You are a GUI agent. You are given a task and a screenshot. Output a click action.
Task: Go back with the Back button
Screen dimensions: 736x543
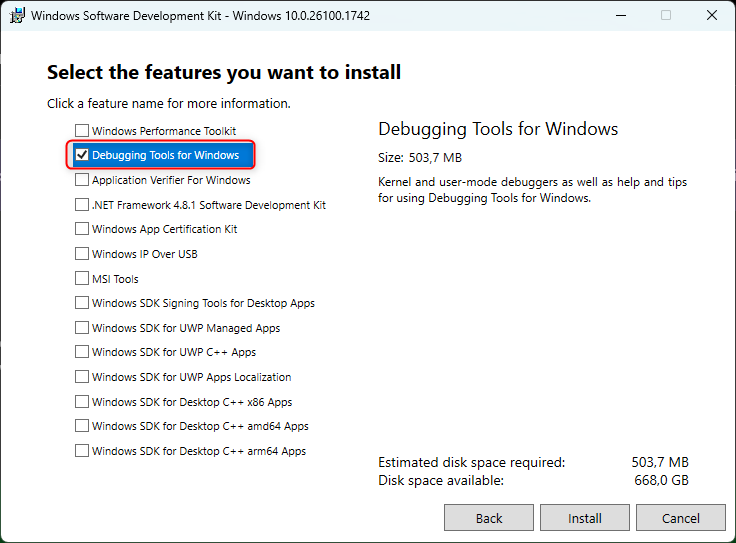pyautogui.click(x=489, y=518)
